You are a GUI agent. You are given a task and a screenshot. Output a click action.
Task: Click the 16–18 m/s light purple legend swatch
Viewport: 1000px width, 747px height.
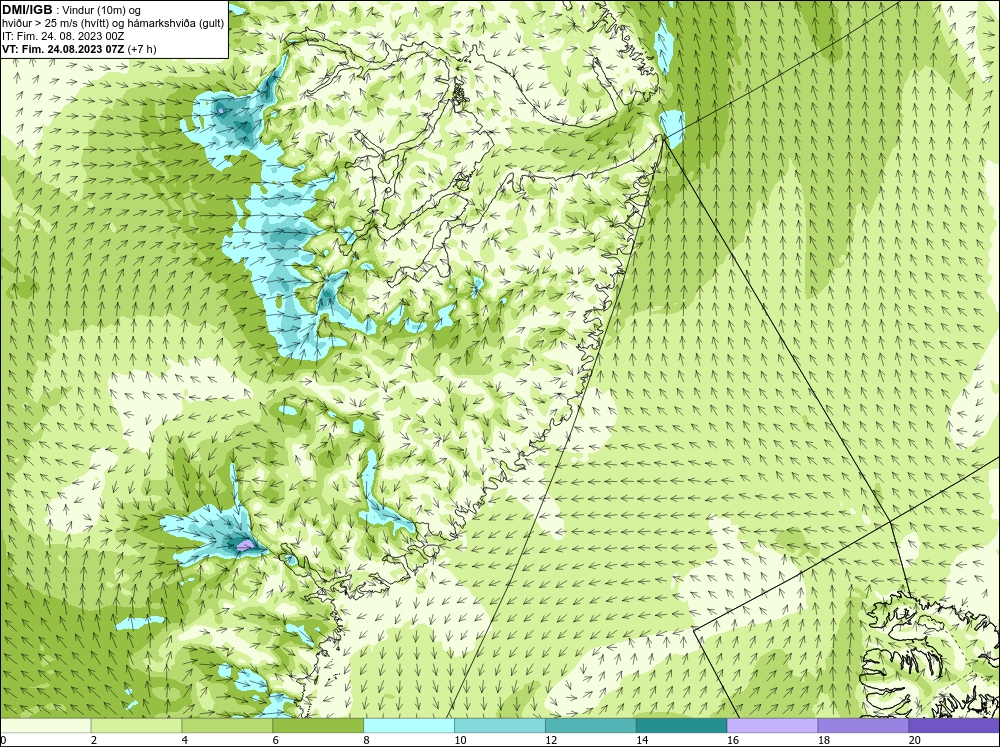pos(772,725)
